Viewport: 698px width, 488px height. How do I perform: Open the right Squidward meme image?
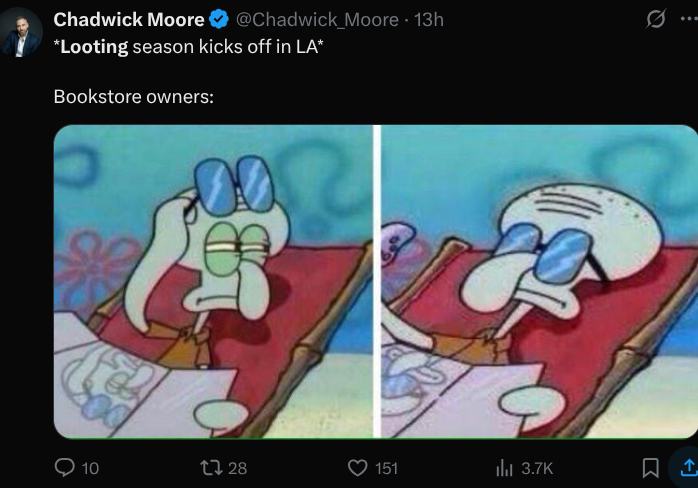(540, 281)
